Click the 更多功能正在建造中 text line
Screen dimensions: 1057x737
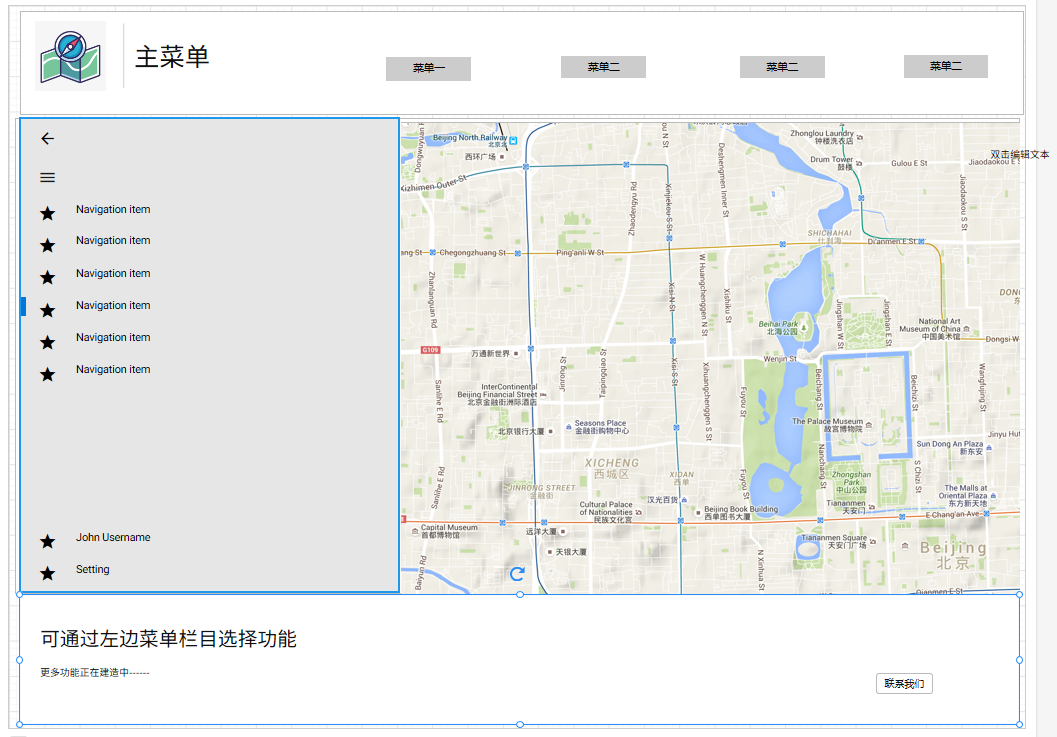(x=95, y=673)
